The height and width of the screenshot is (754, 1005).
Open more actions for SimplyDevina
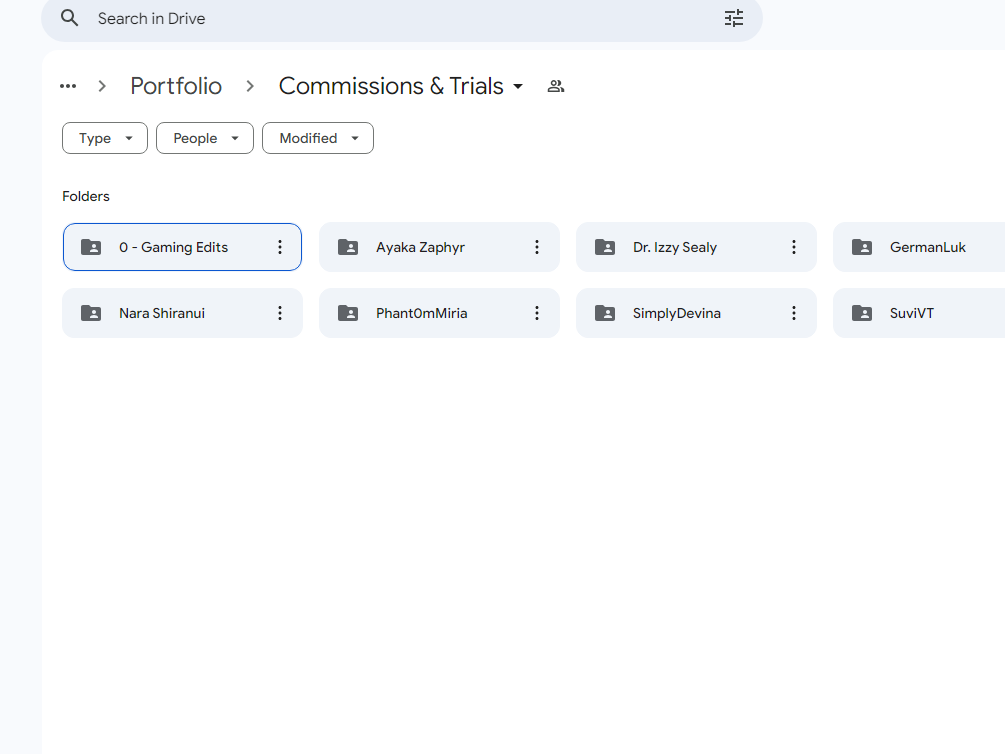click(794, 313)
